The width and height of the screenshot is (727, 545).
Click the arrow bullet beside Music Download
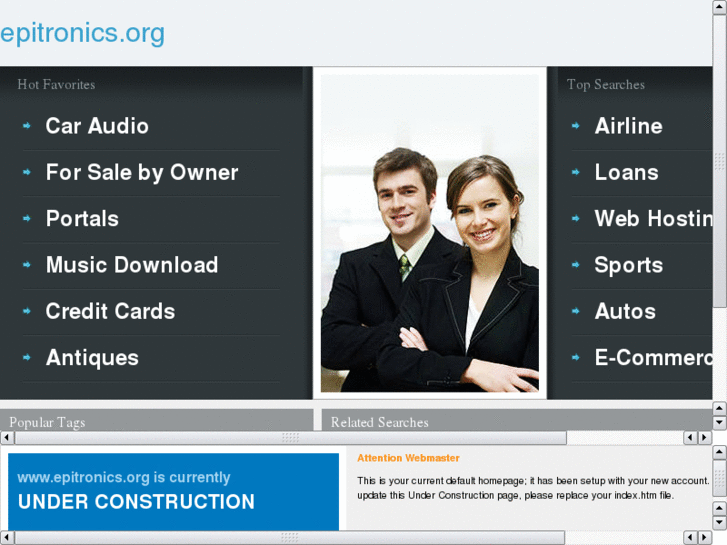pos(27,264)
